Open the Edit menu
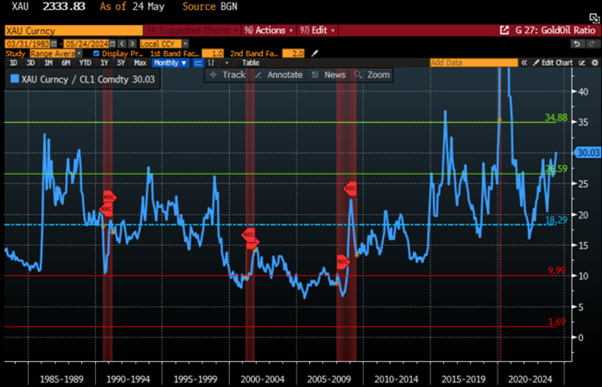Screen dimensions: 602x387 click(318, 30)
